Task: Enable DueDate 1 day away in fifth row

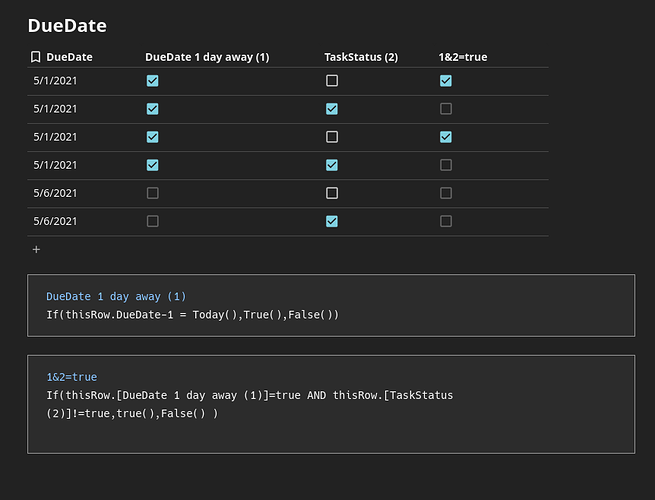Action: coord(152,193)
